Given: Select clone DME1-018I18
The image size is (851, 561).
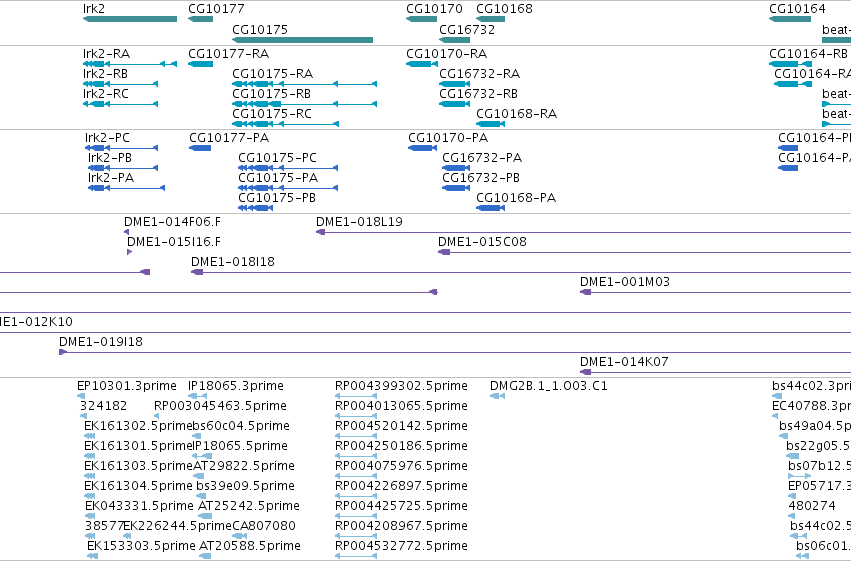Looking at the screenshot, I should [521, 272].
